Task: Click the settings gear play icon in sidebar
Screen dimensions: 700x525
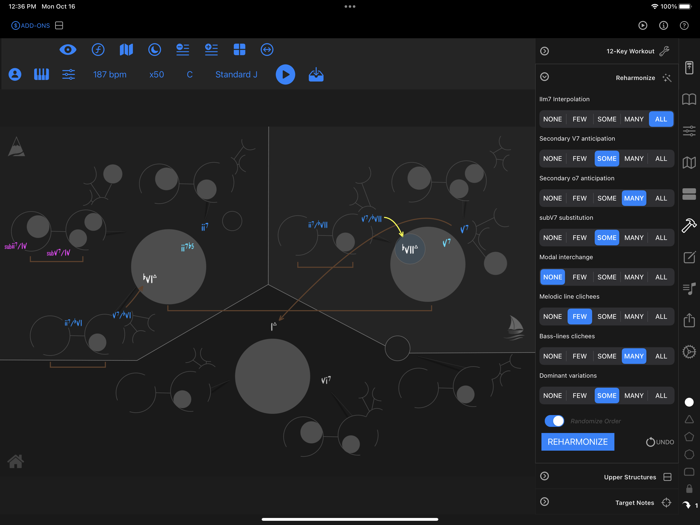Action: click(689, 352)
